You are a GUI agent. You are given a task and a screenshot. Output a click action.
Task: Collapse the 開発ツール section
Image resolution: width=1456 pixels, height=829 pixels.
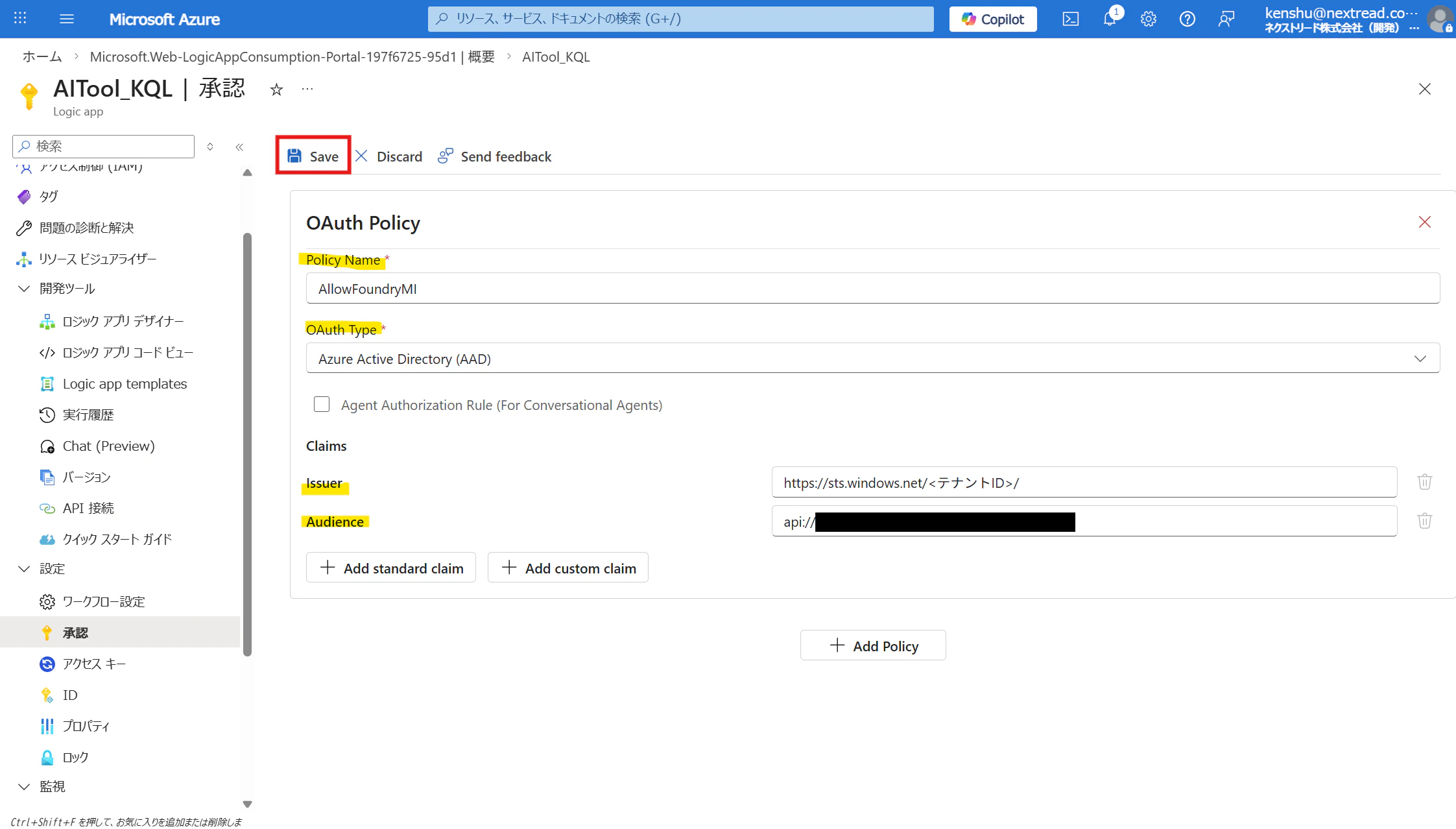click(x=25, y=289)
